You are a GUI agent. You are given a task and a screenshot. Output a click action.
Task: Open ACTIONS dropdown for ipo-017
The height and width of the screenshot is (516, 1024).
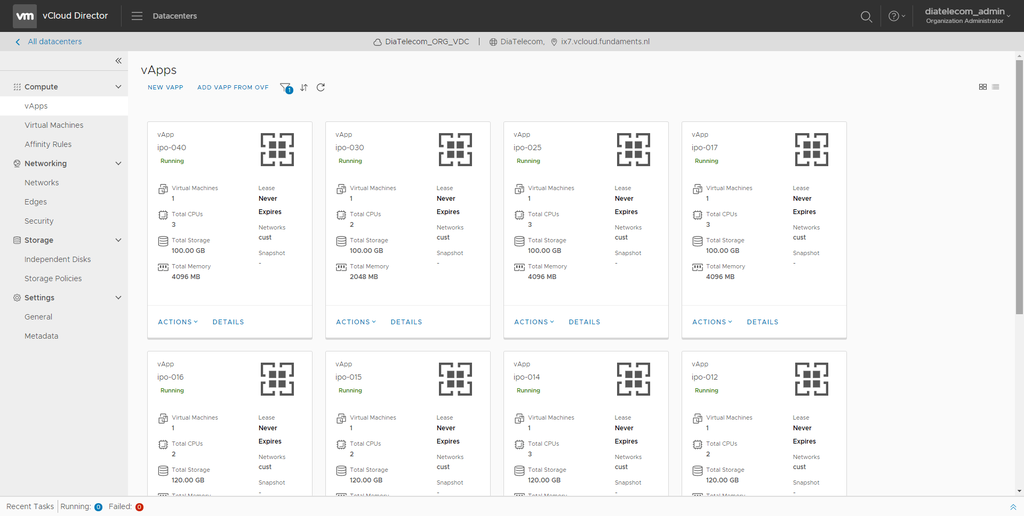[712, 322]
